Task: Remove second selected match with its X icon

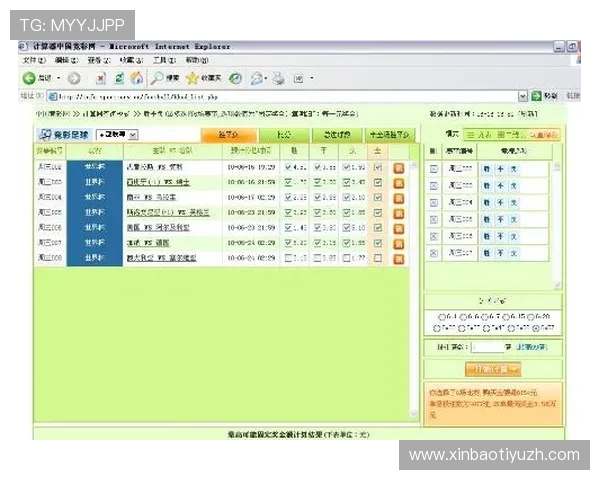Action: click(x=434, y=186)
